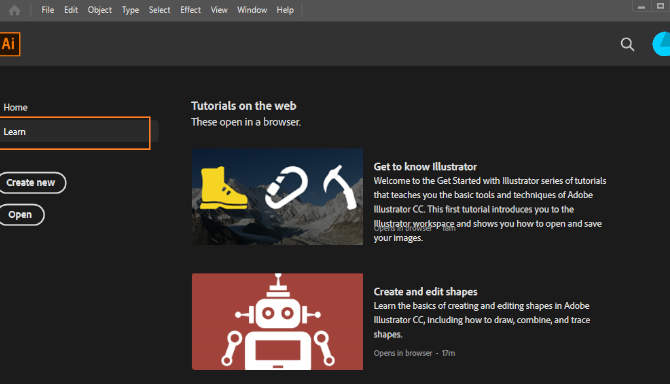
Task: Click the Get to know Illustrator description
Action: point(490,209)
